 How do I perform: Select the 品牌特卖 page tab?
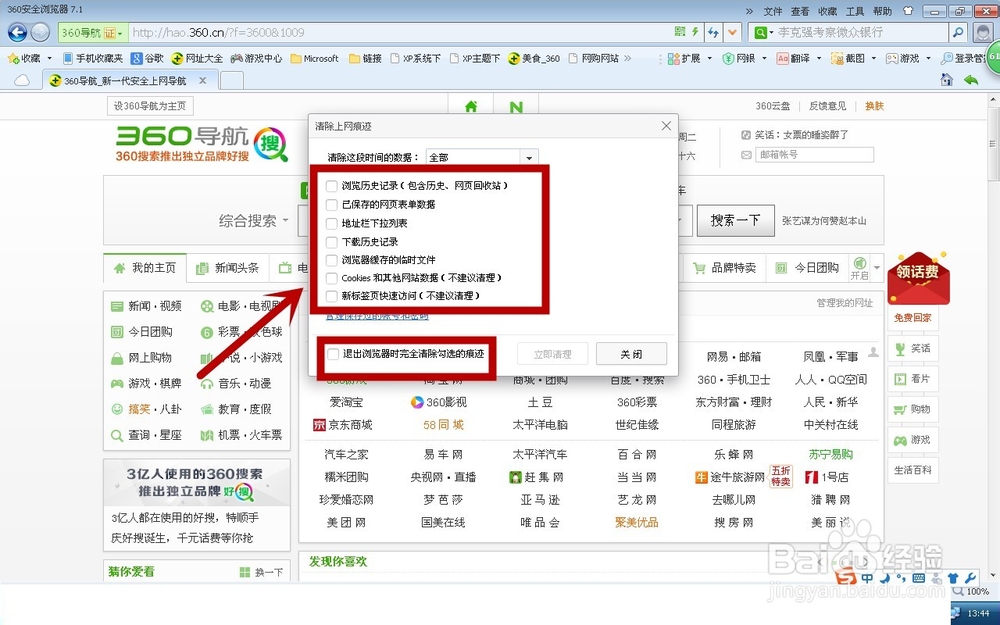724,268
